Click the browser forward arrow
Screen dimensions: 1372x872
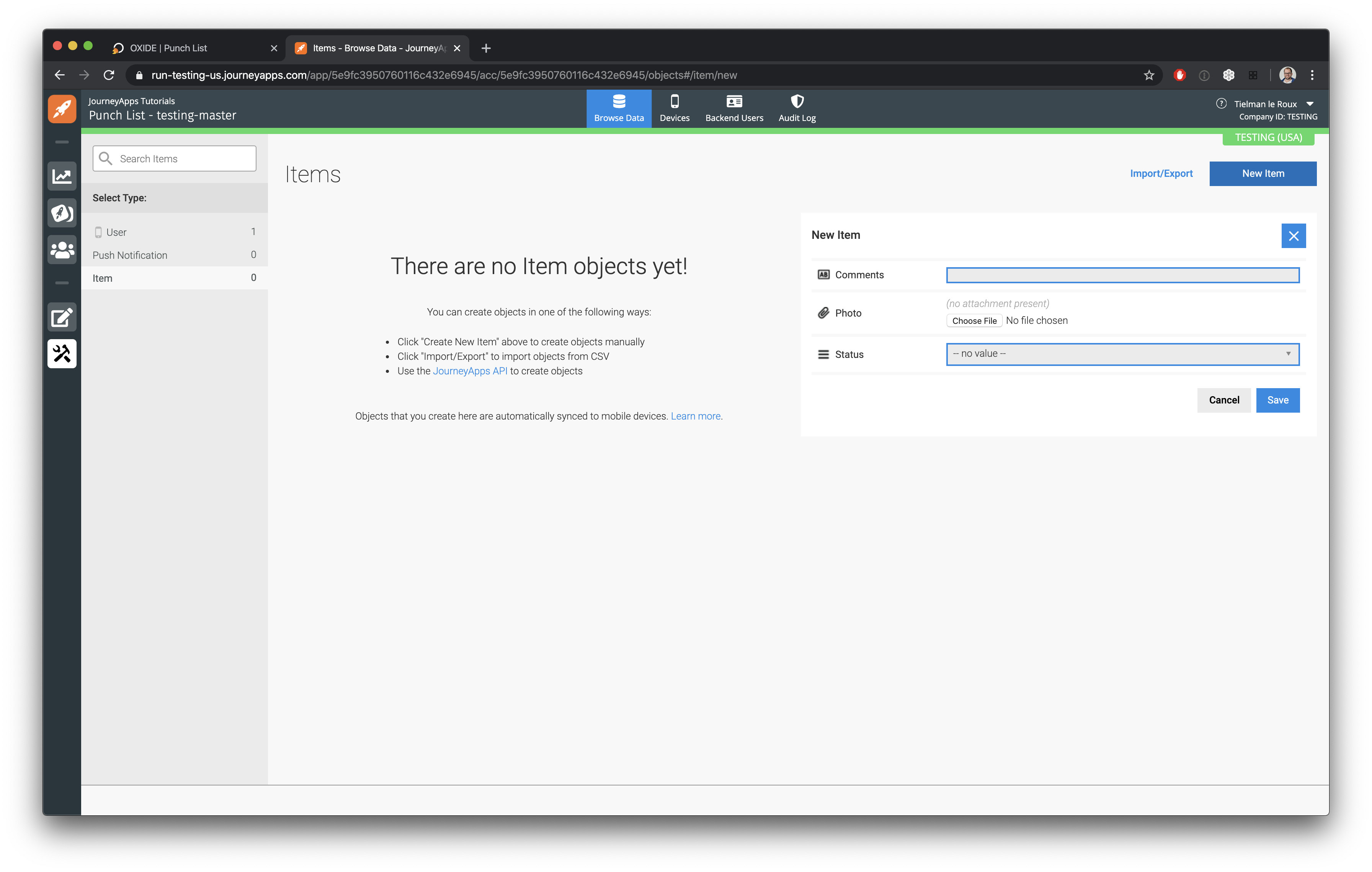point(84,75)
